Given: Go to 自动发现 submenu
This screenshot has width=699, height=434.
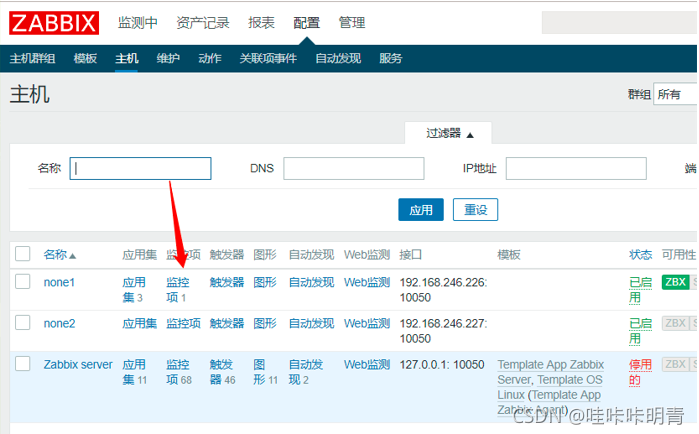Looking at the screenshot, I should pos(338,58).
